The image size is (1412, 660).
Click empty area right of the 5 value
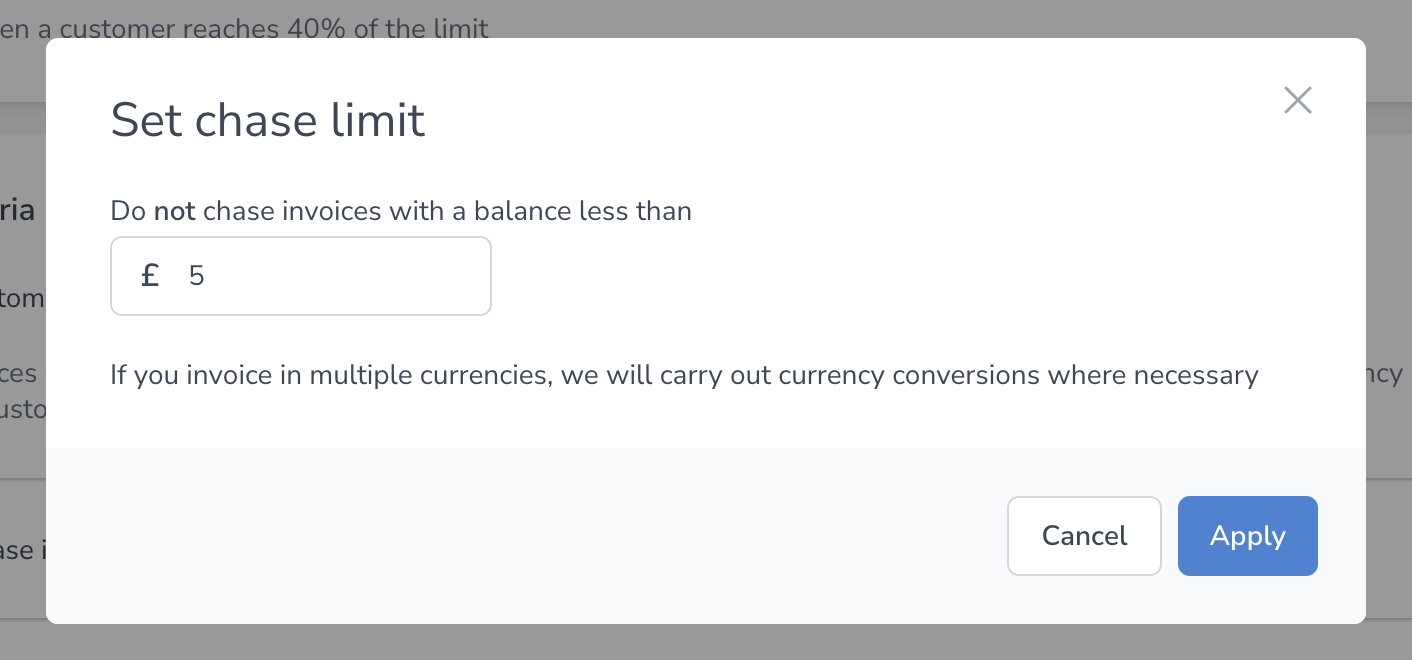pos(350,276)
